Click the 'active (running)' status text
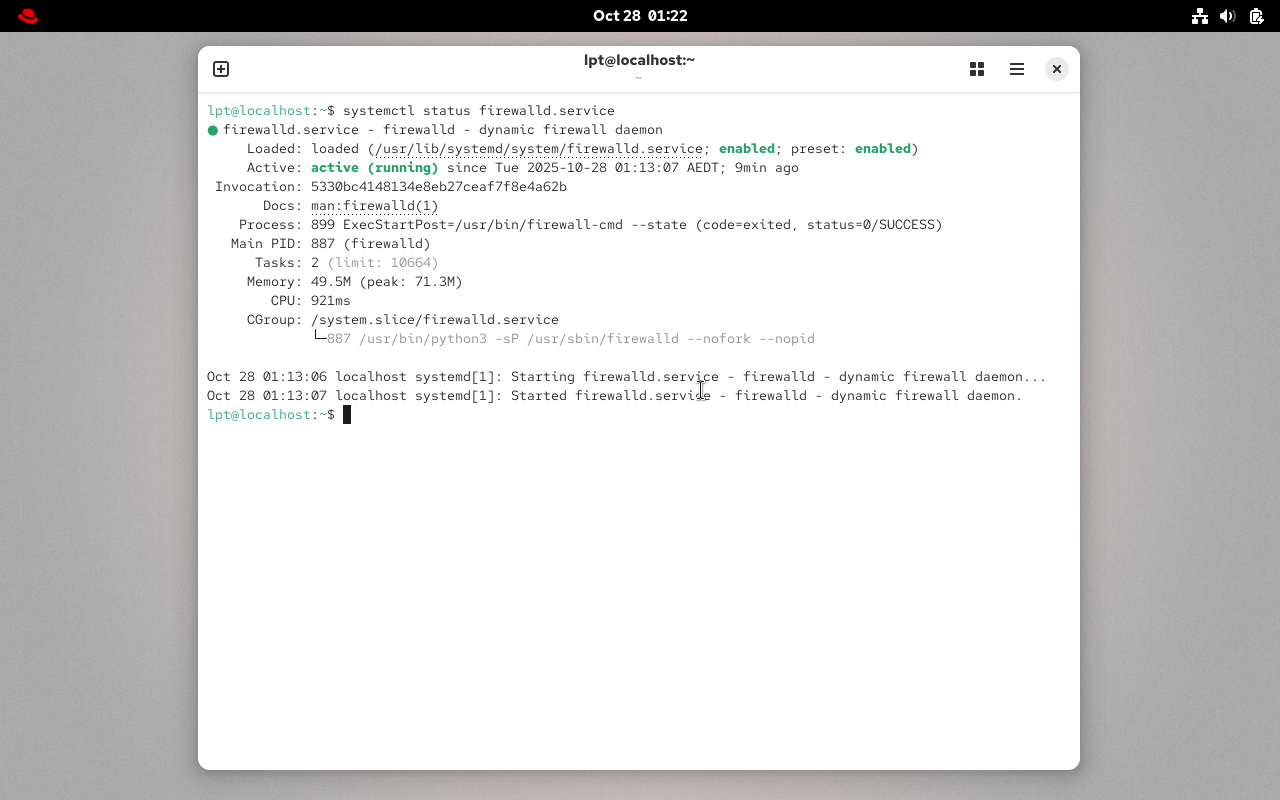 (374, 168)
